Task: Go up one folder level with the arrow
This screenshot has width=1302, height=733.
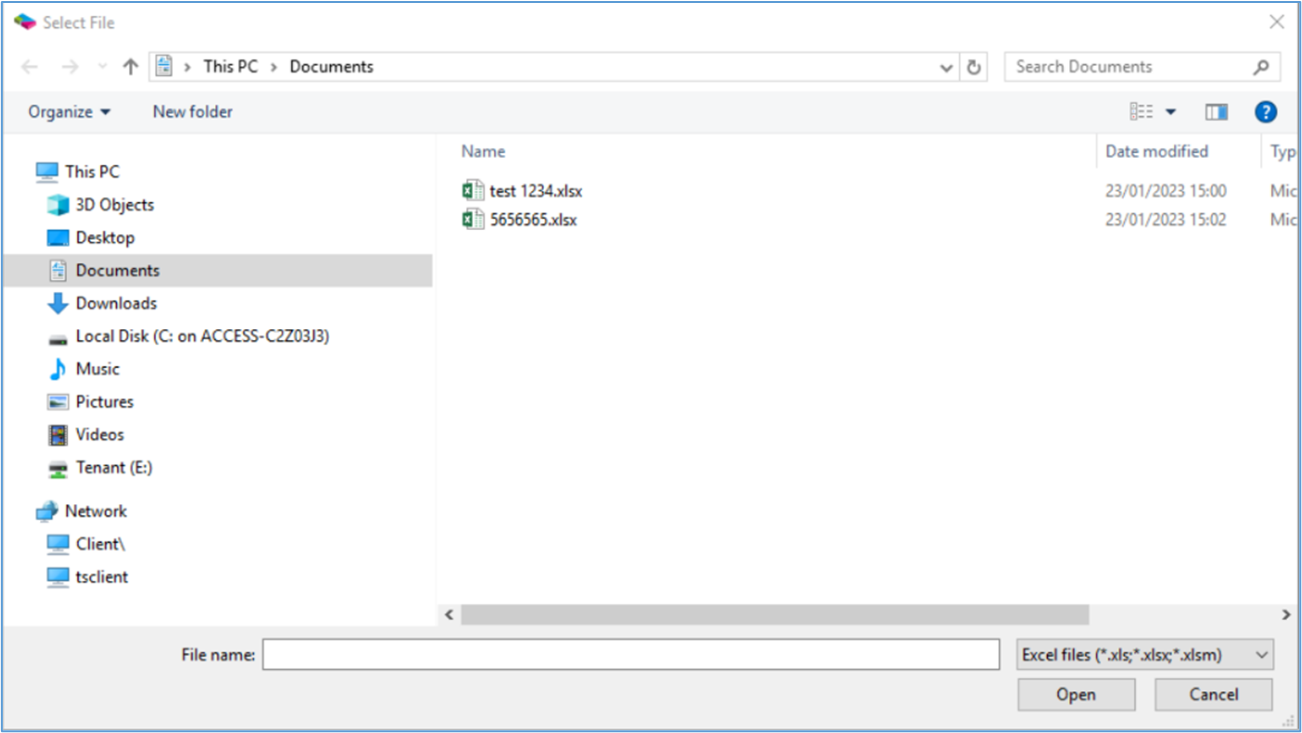Action: tap(130, 66)
